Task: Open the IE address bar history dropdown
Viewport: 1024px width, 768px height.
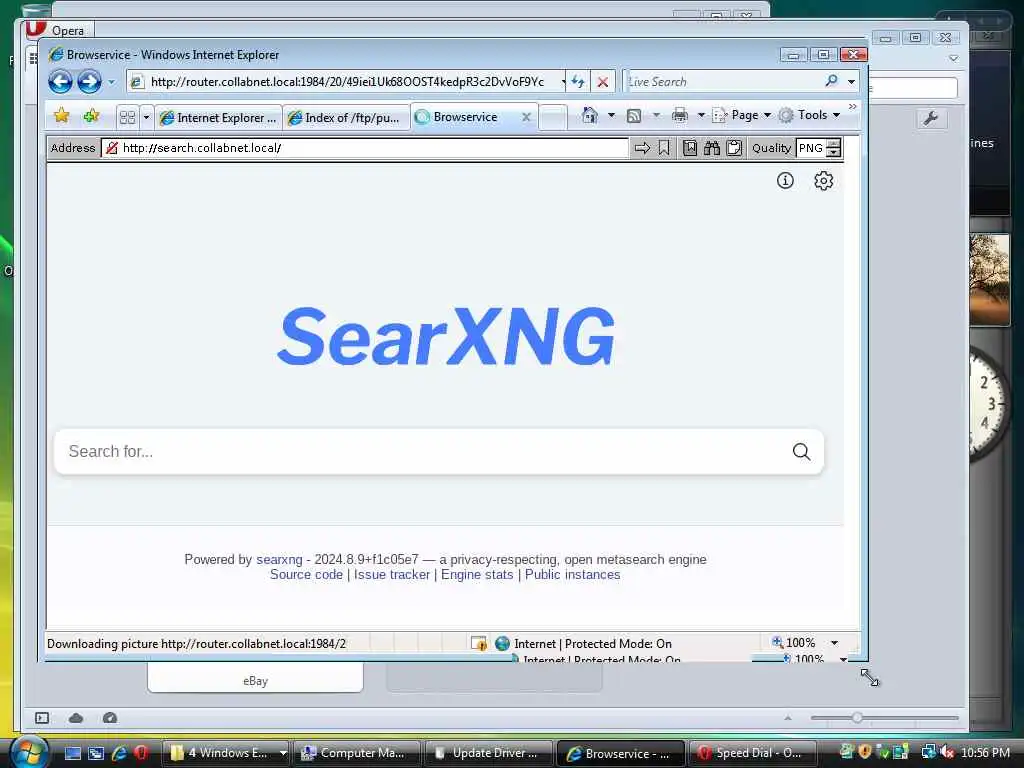Action: (x=563, y=82)
